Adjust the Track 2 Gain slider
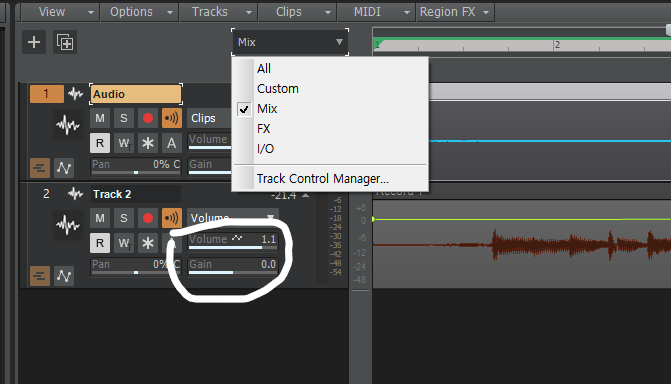 [x=233, y=267]
